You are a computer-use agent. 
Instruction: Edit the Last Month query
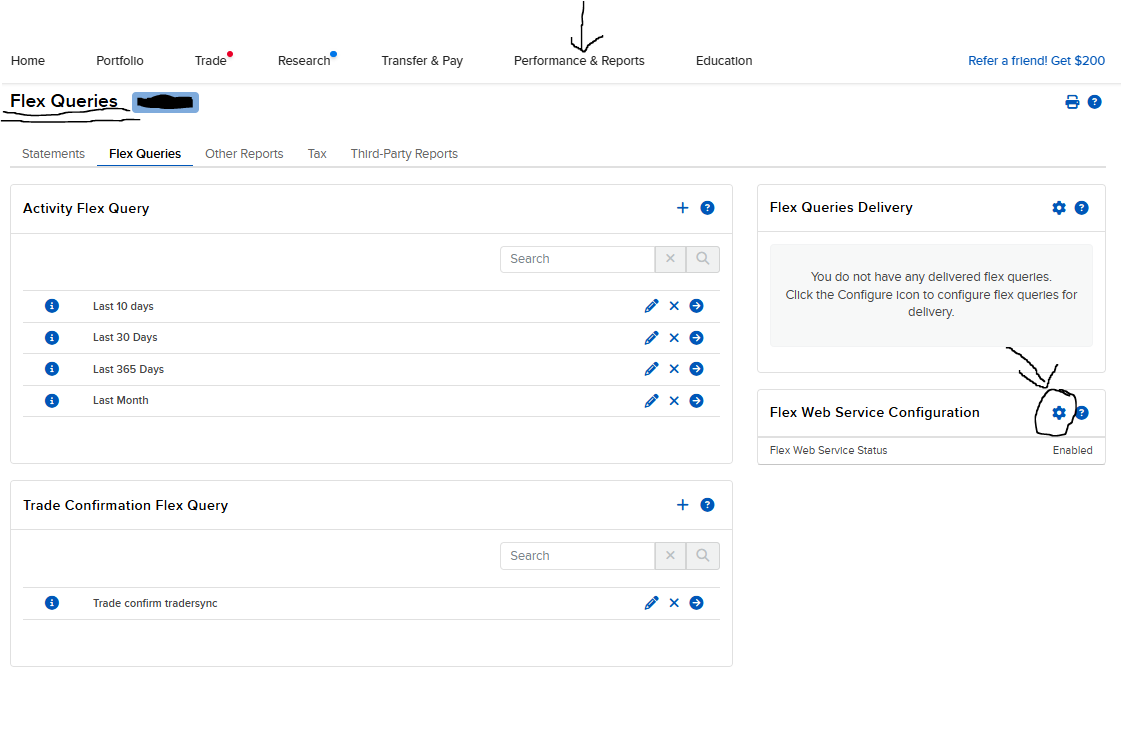(651, 400)
